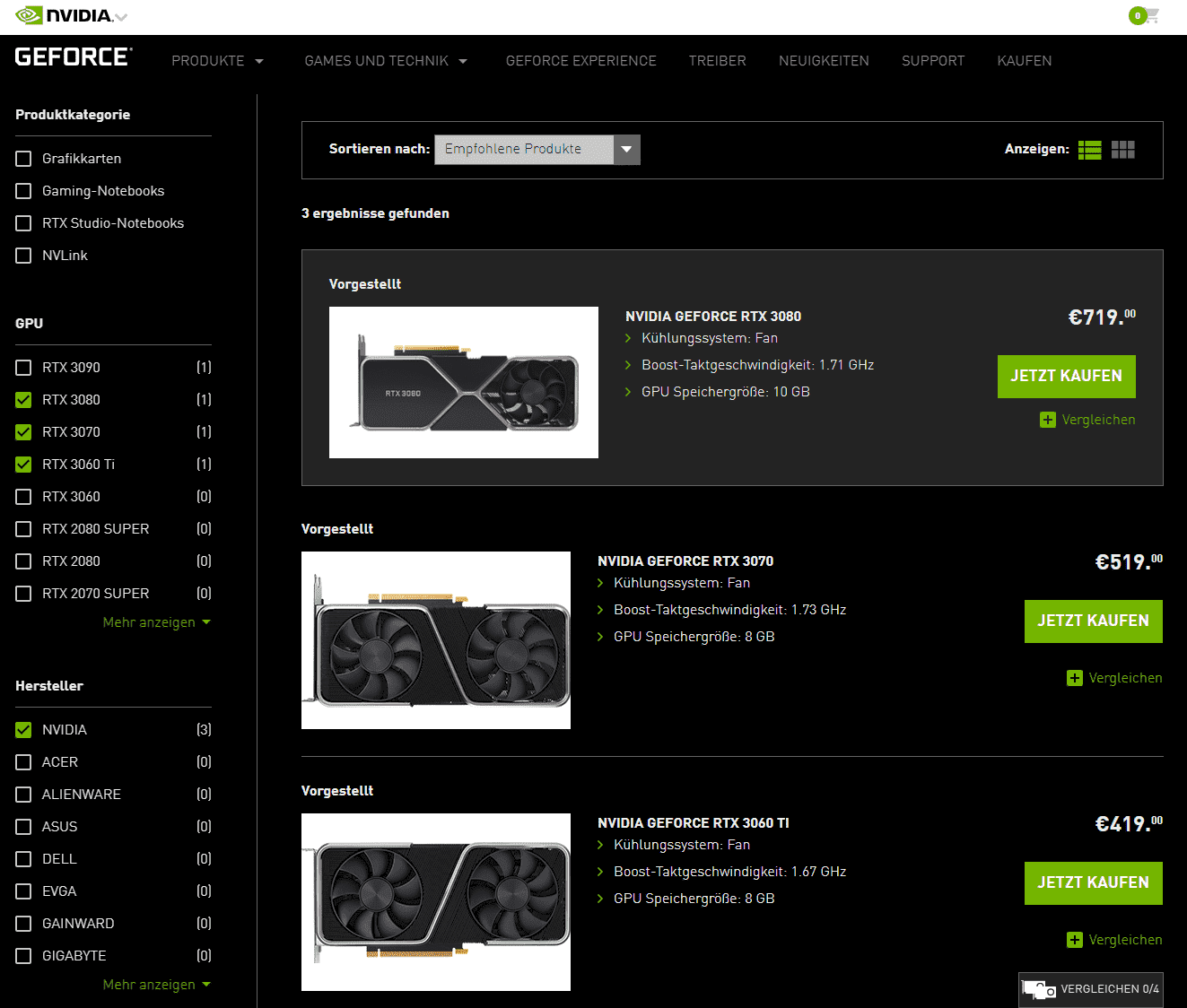Click 'Boost-Taktgeschwindigkeit: 1.67 GHz' text
Image resolution: width=1187 pixels, height=1008 pixels.
click(x=730, y=872)
